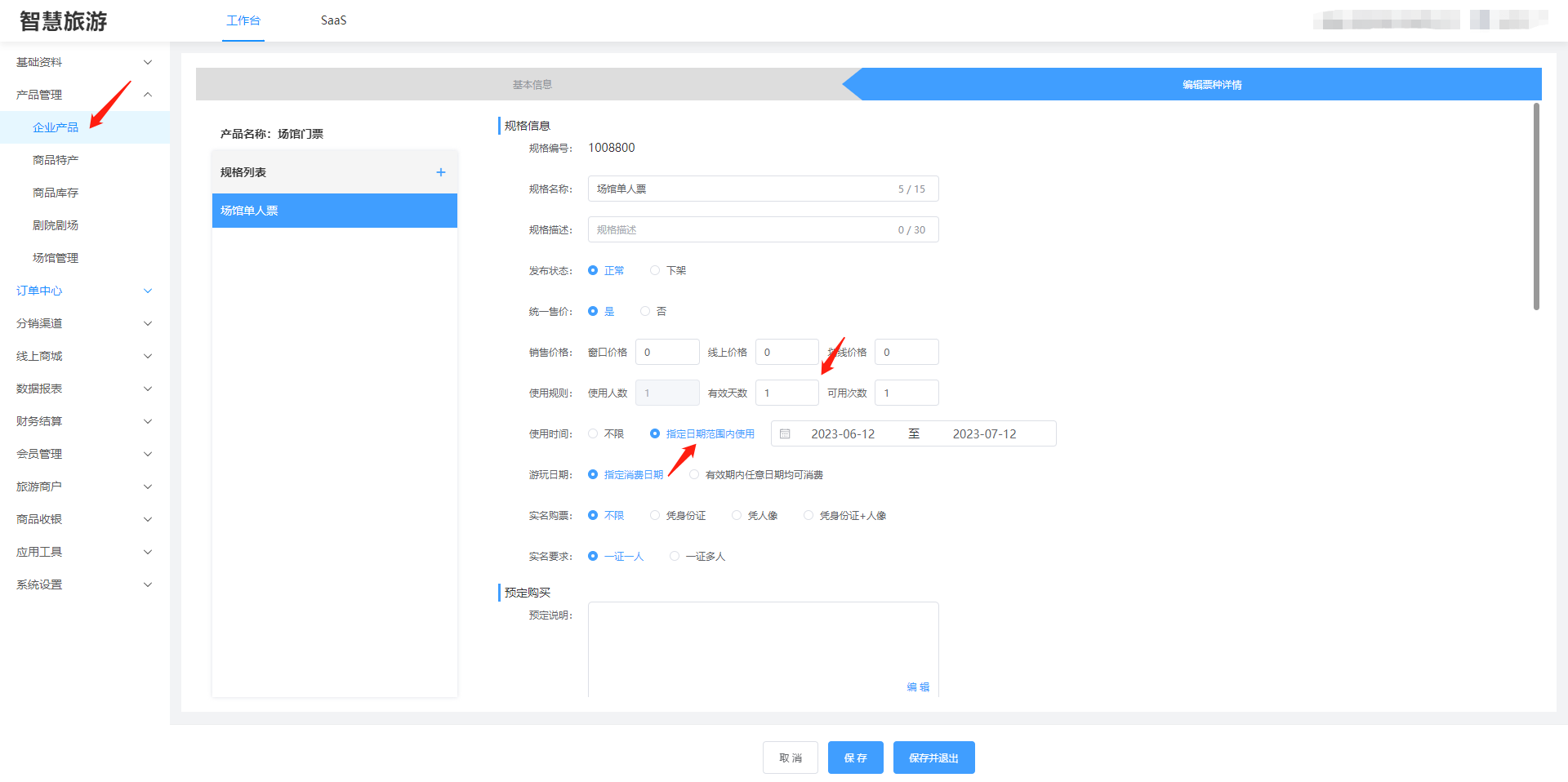This screenshot has width=1568, height=782.
Task: Choose 一证多人 real-name requirement
Action: point(675,556)
